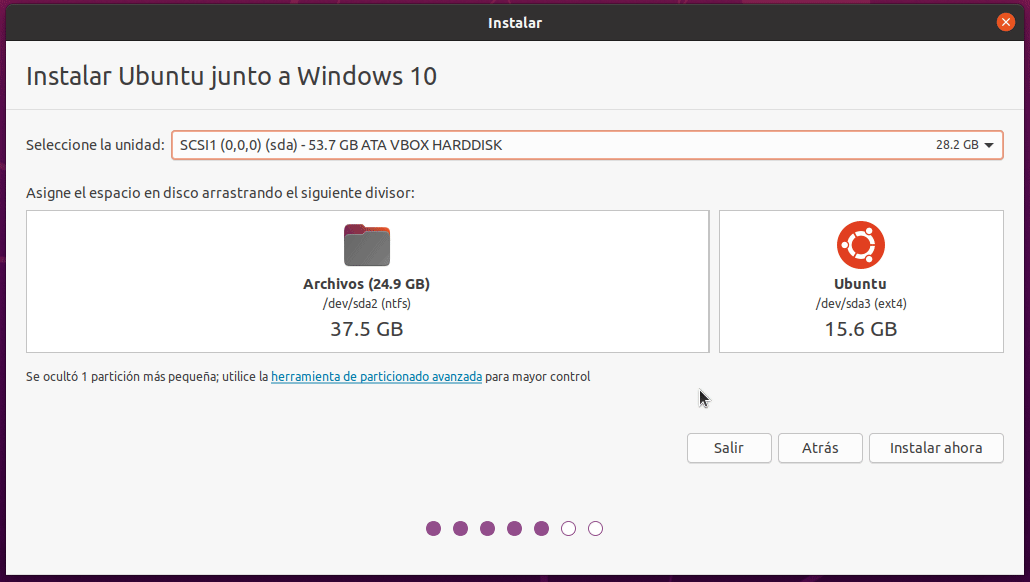Click the last empty progress dot
The width and height of the screenshot is (1030, 582).
coord(595,529)
